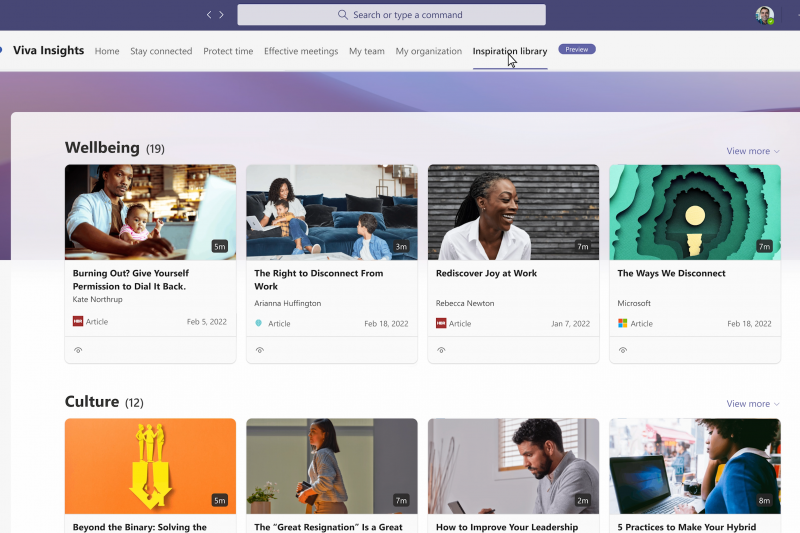
Task: Open Rediscover Joy at Work thumbnail
Action: click(513, 212)
